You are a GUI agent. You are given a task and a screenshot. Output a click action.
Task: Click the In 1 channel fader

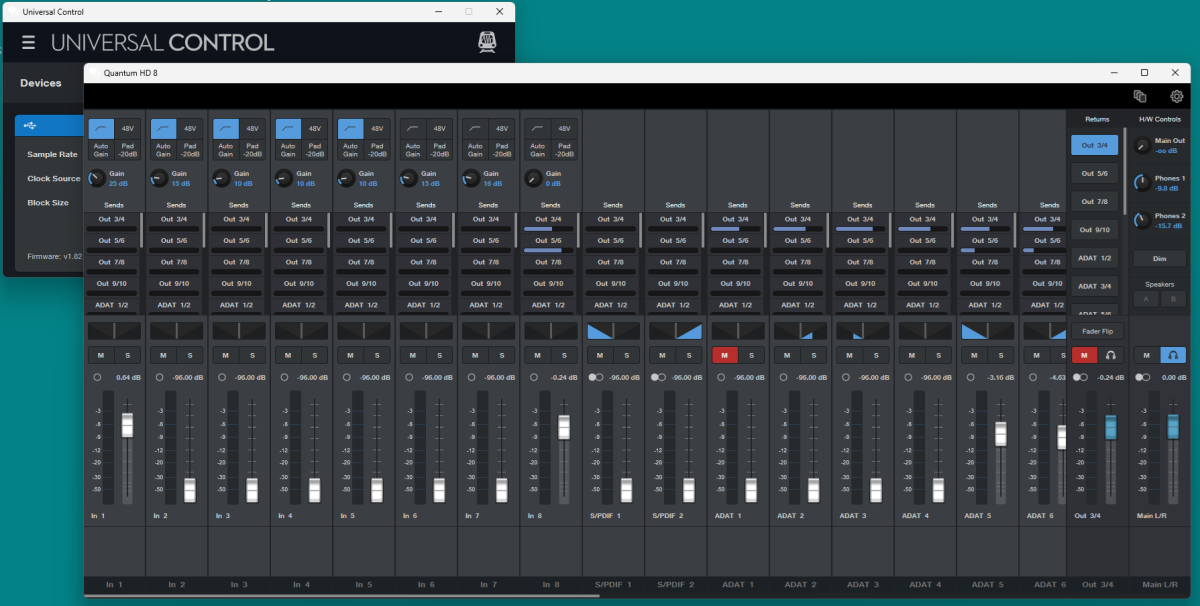[x=127, y=424]
